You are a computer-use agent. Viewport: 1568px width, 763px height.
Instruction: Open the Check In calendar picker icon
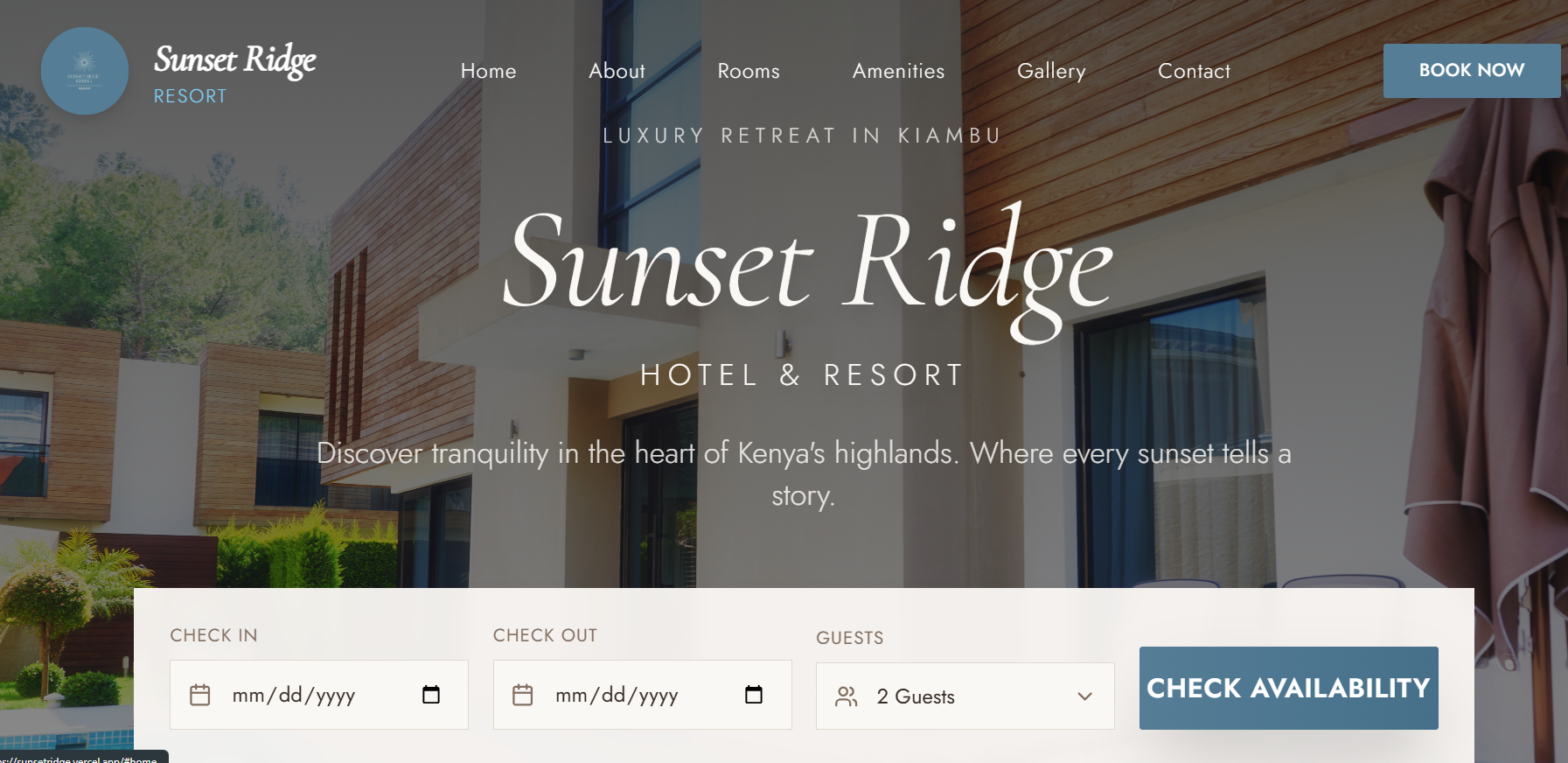tap(431, 695)
